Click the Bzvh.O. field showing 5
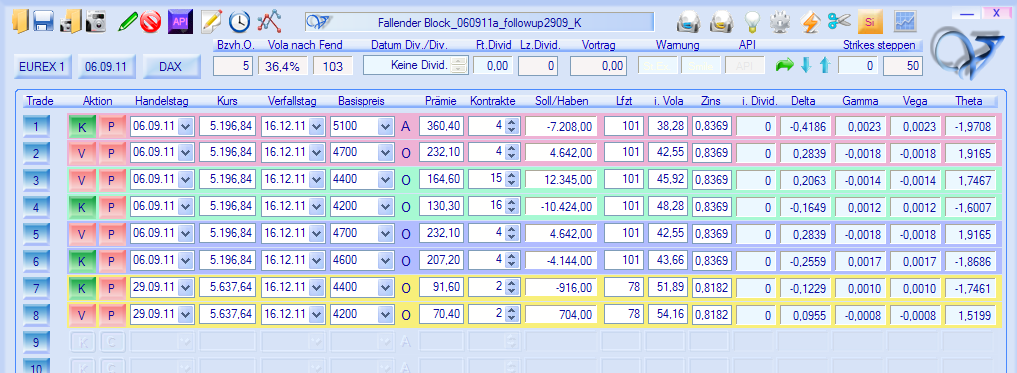This screenshot has width=1017, height=373. tap(233, 66)
